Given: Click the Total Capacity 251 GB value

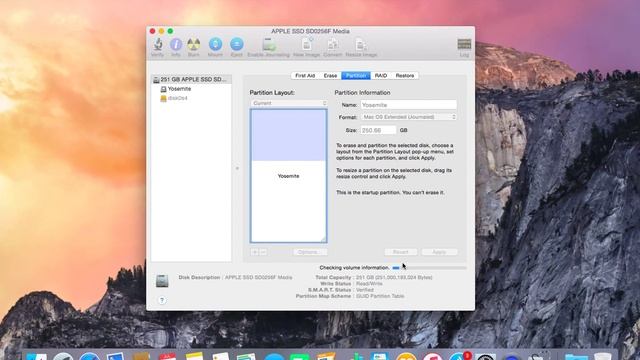Looking at the screenshot, I should pos(394,278).
